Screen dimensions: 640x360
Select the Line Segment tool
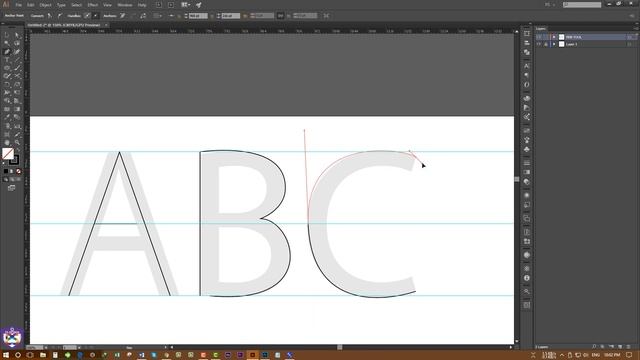17,60
